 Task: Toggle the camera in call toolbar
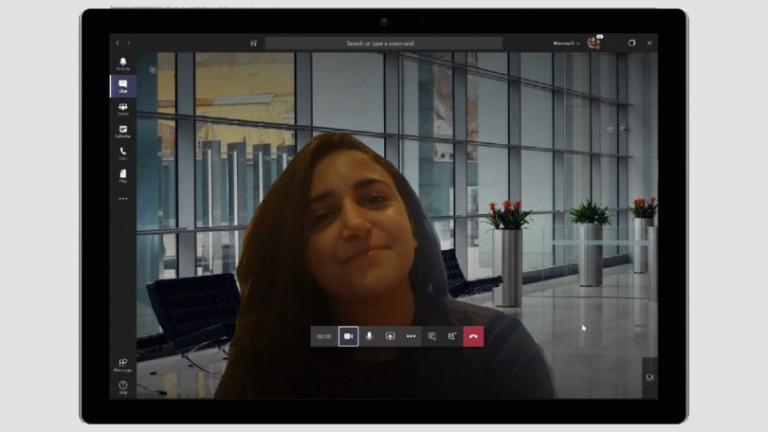click(x=348, y=336)
